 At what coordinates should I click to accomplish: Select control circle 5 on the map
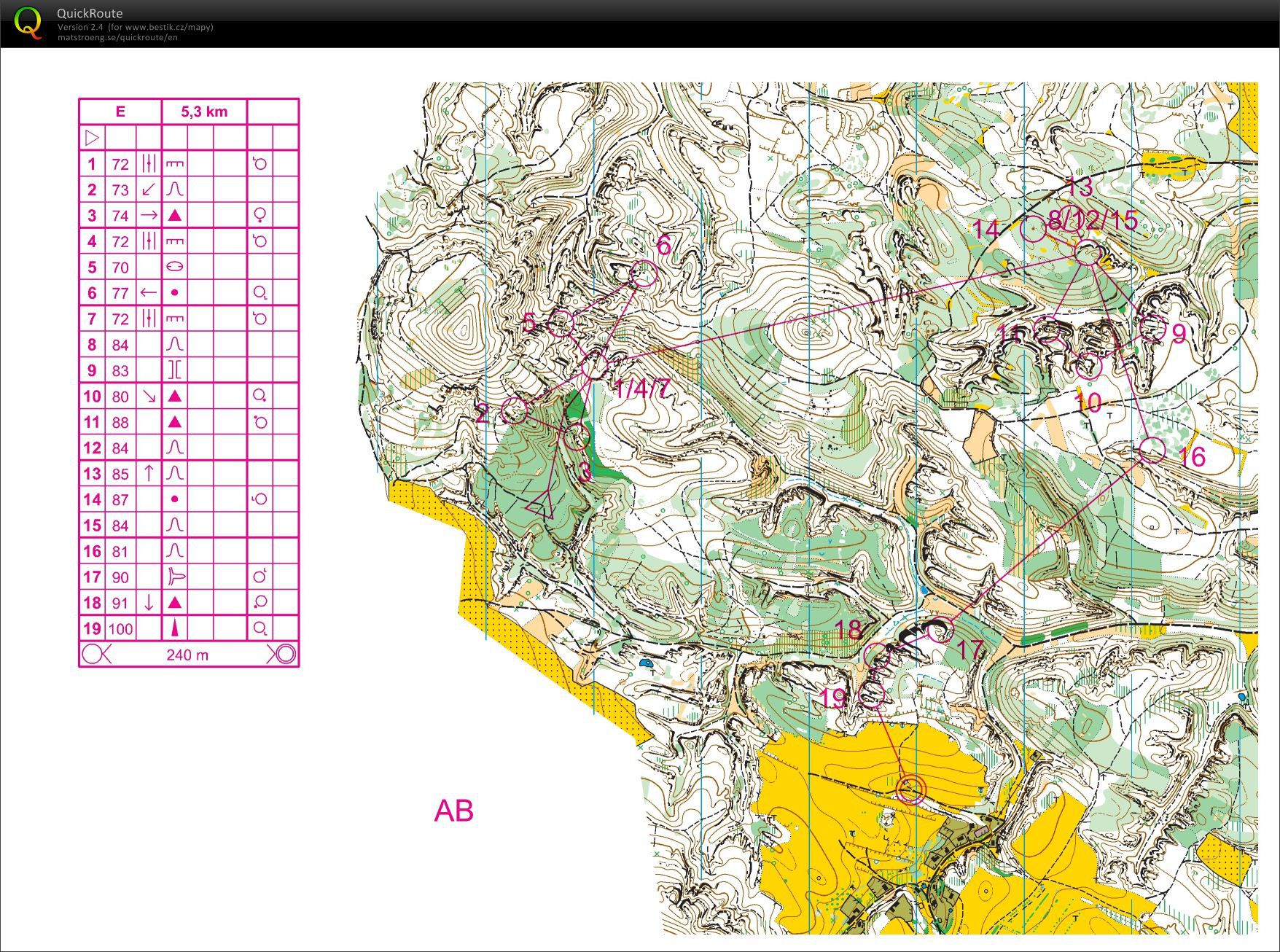point(561,324)
